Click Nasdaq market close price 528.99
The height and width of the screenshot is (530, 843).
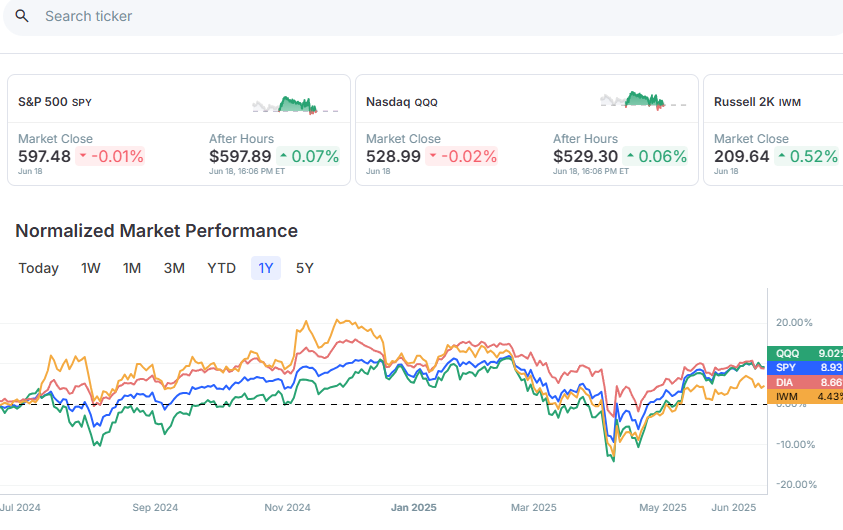[393, 156]
